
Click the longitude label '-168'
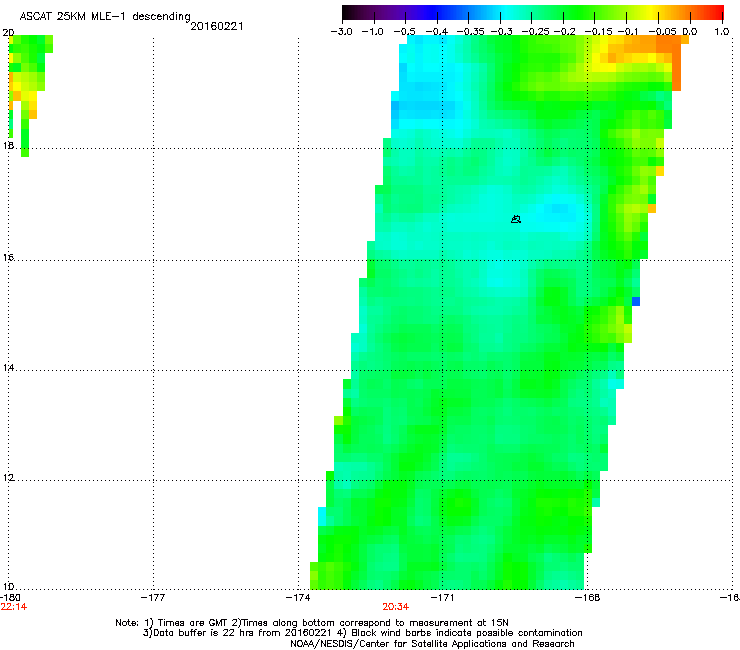(588, 598)
